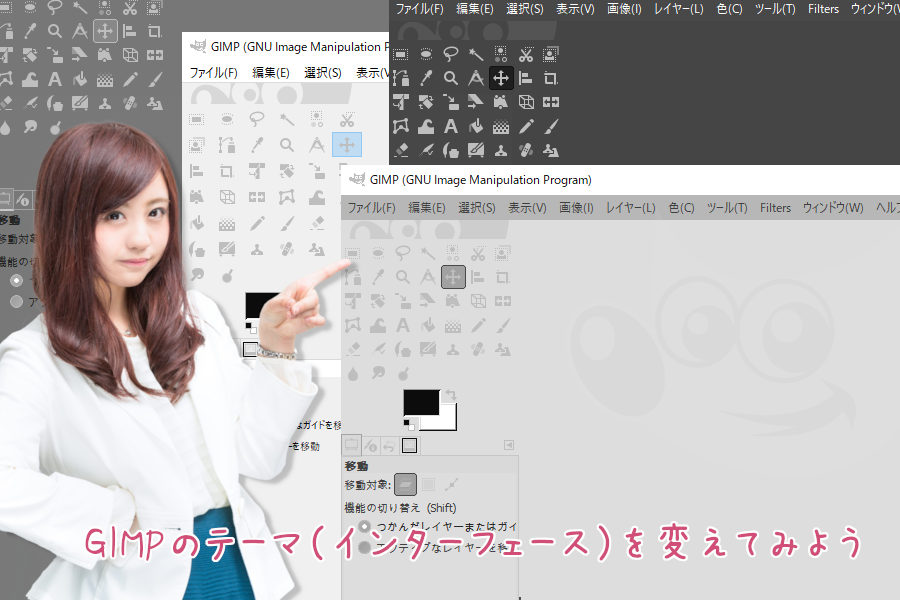The image size is (900, 600).
Task: Activate Foreground Select tool in dark theme window
Action: (x=550, y=55)
